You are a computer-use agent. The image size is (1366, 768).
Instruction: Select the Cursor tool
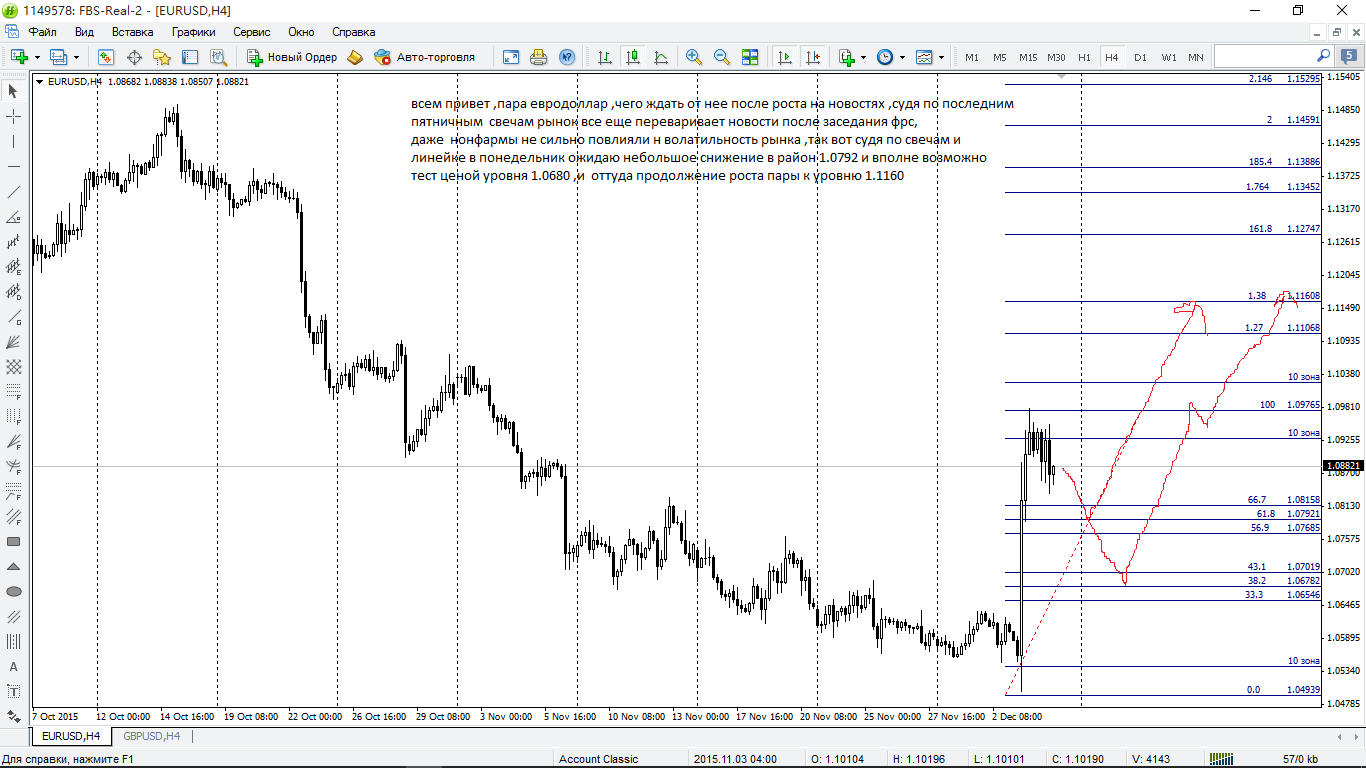point(14,91)
